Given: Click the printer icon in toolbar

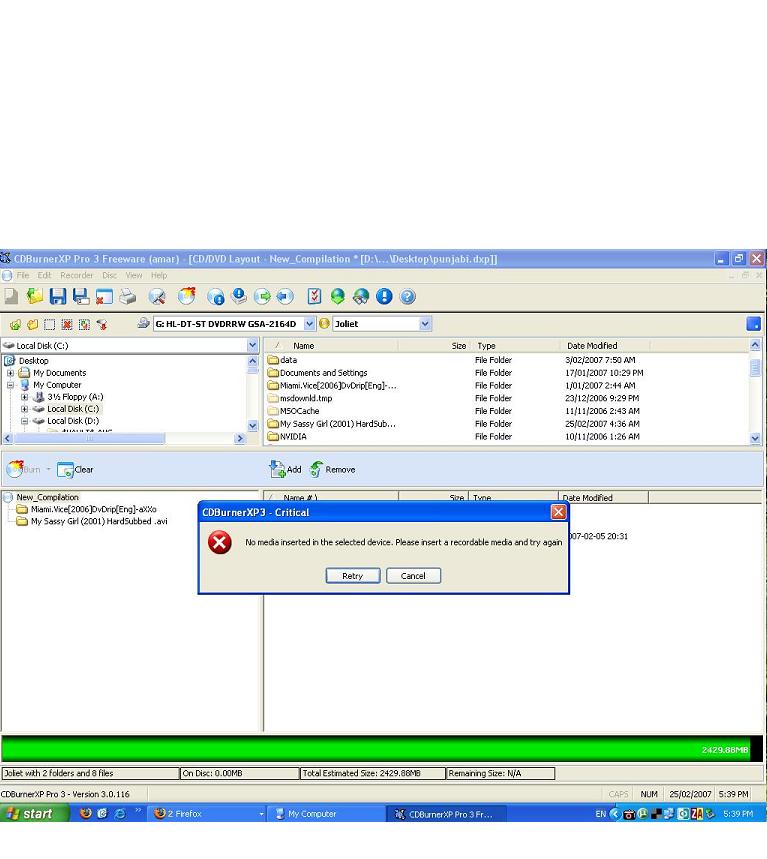Looking at the screenshot, I should 128,296.
